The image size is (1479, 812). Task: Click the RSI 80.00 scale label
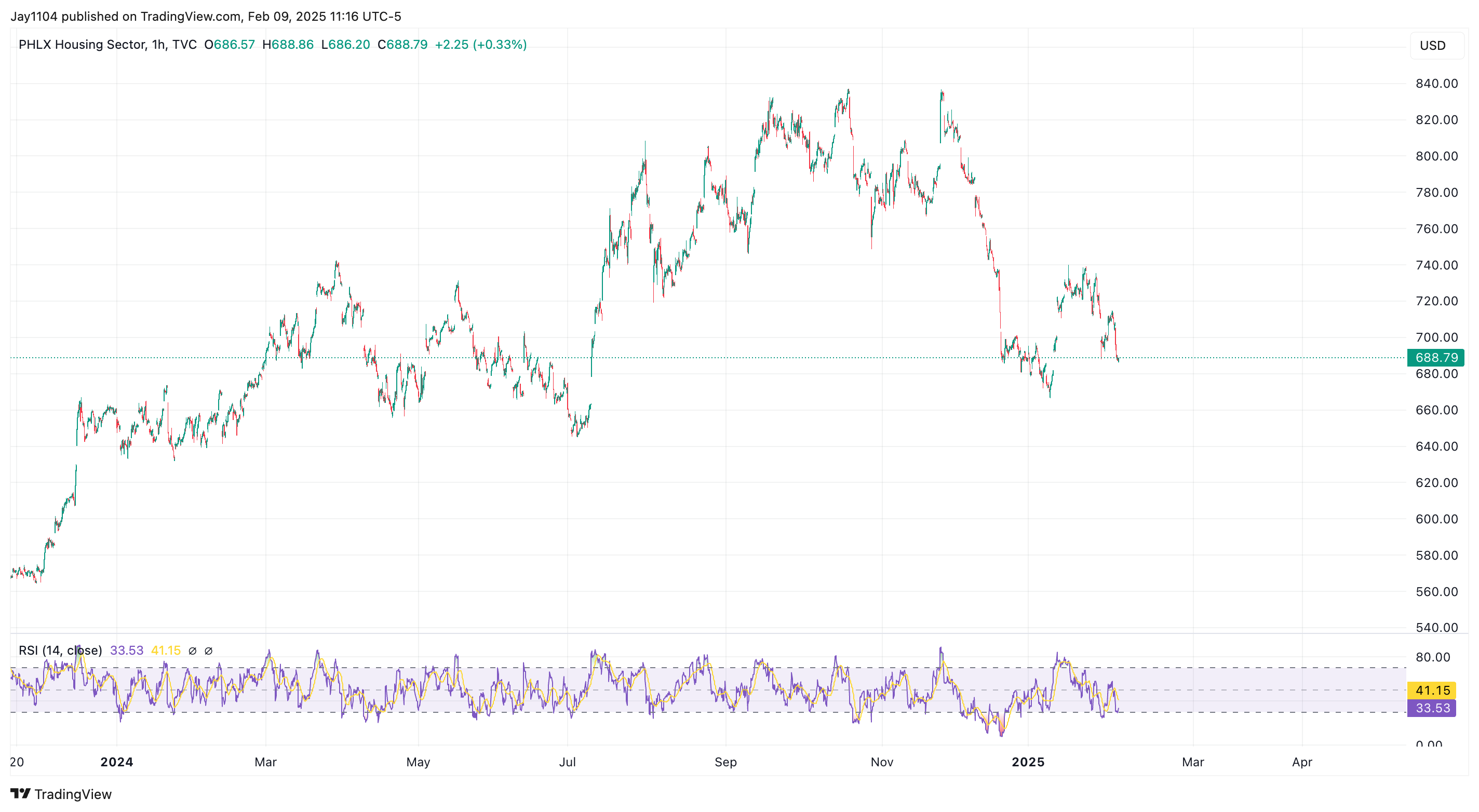click(1432, 657)
